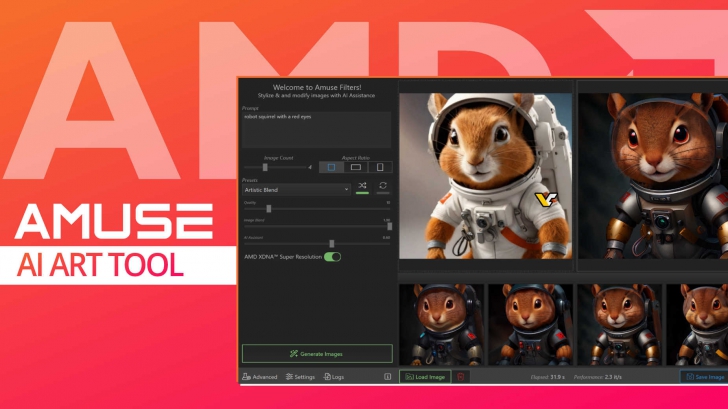This screenshot has height=409, width=728.
Task: Open the Artistic Blend presets dropdown
Action: (x=296, y=189)
